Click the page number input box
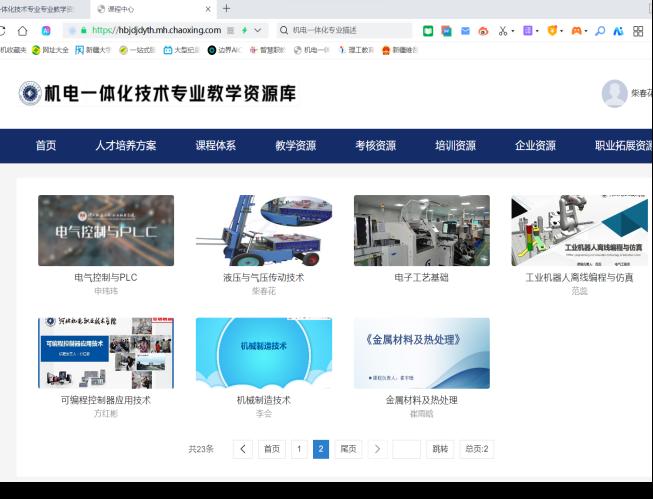The image size is (653, 499). [x=406, y=449]
